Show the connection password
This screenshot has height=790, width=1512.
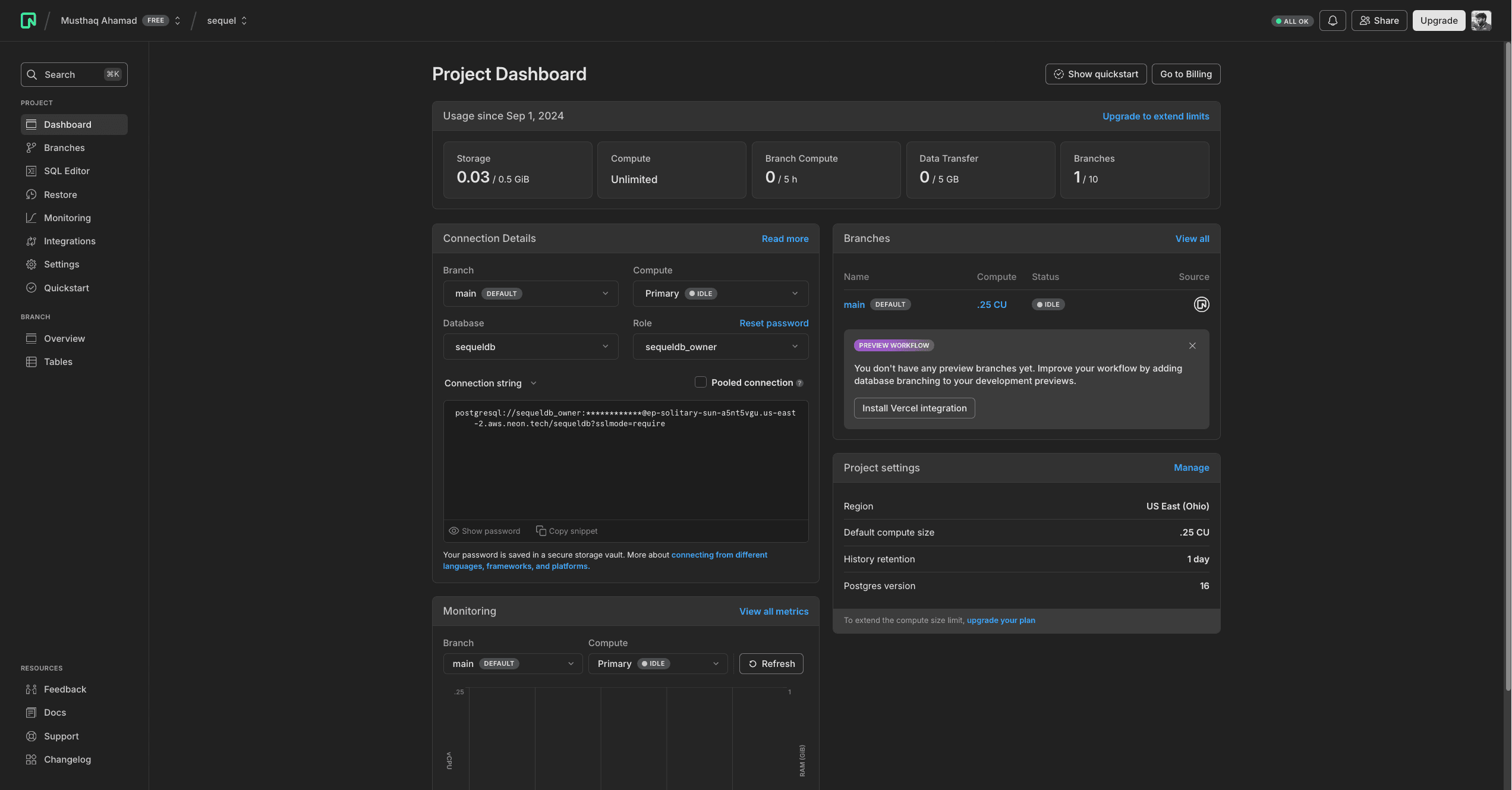click(x=484, y=531)
